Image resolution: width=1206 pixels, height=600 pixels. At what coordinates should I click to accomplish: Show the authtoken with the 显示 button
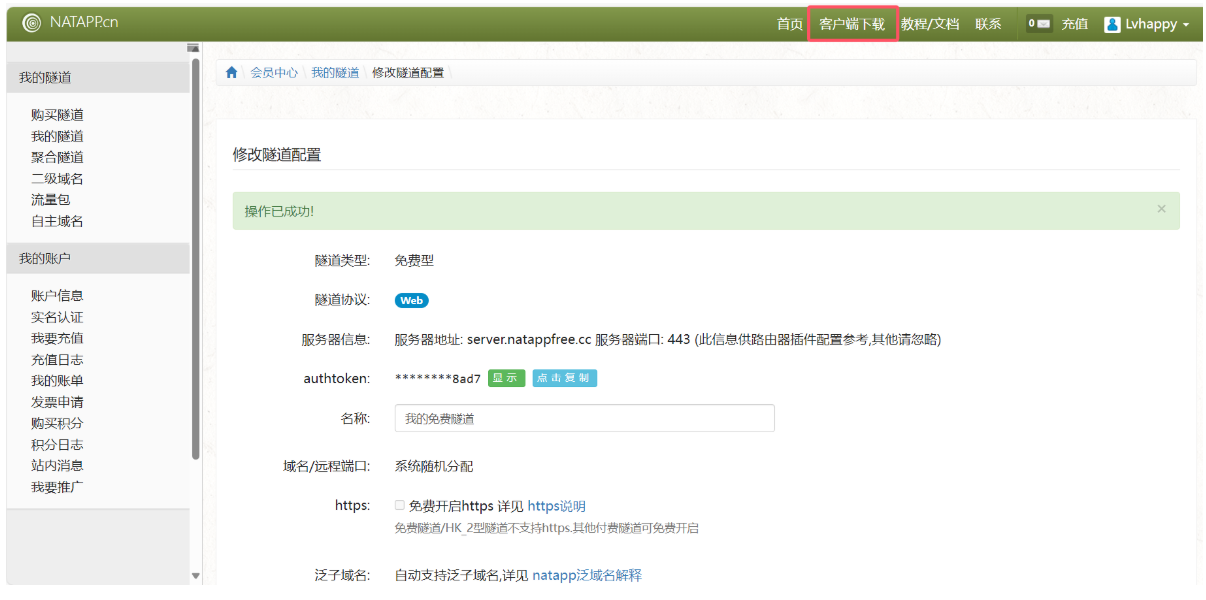point(506,378)
